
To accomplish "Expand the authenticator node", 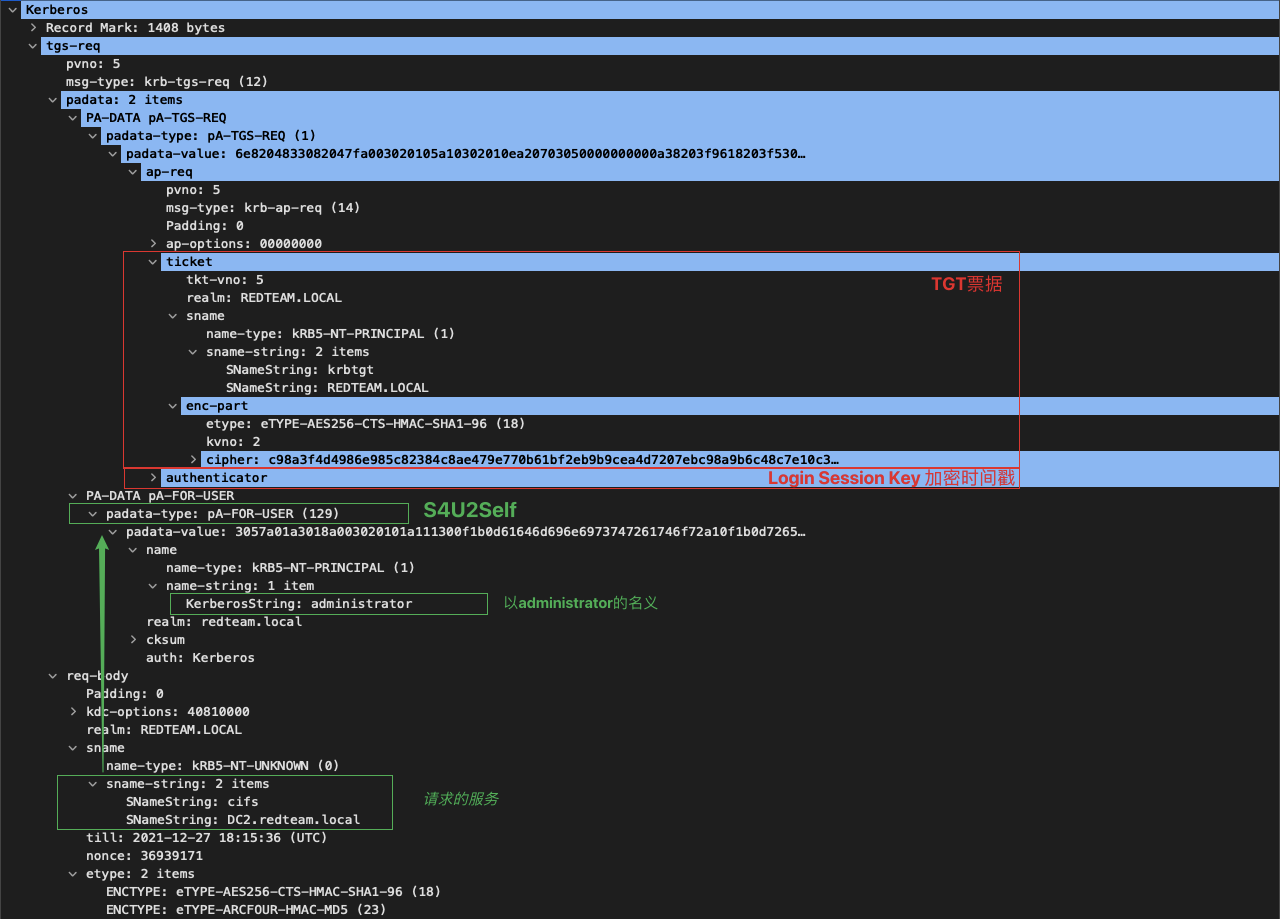I will (x=153, y=478).
